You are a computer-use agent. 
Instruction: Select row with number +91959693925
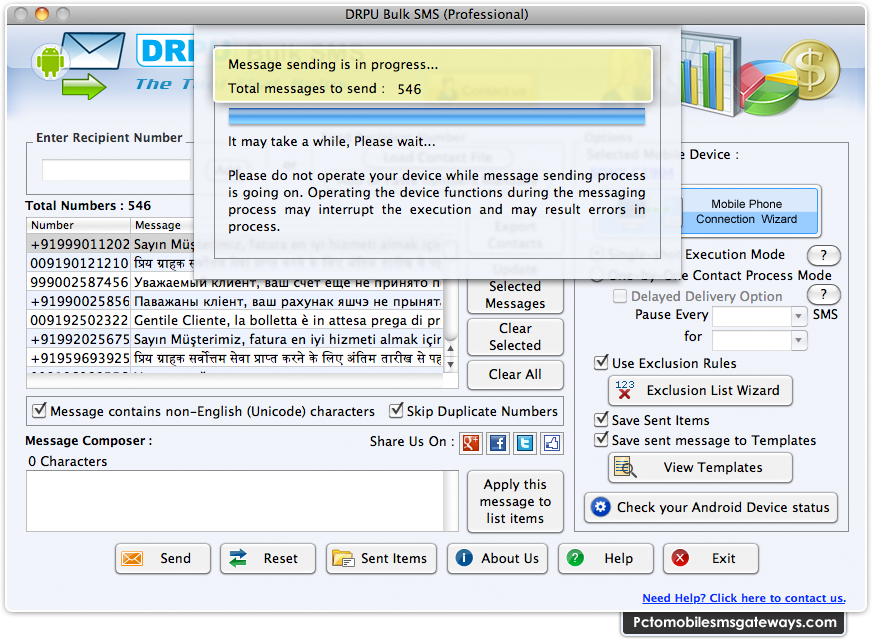coord(235,358)
